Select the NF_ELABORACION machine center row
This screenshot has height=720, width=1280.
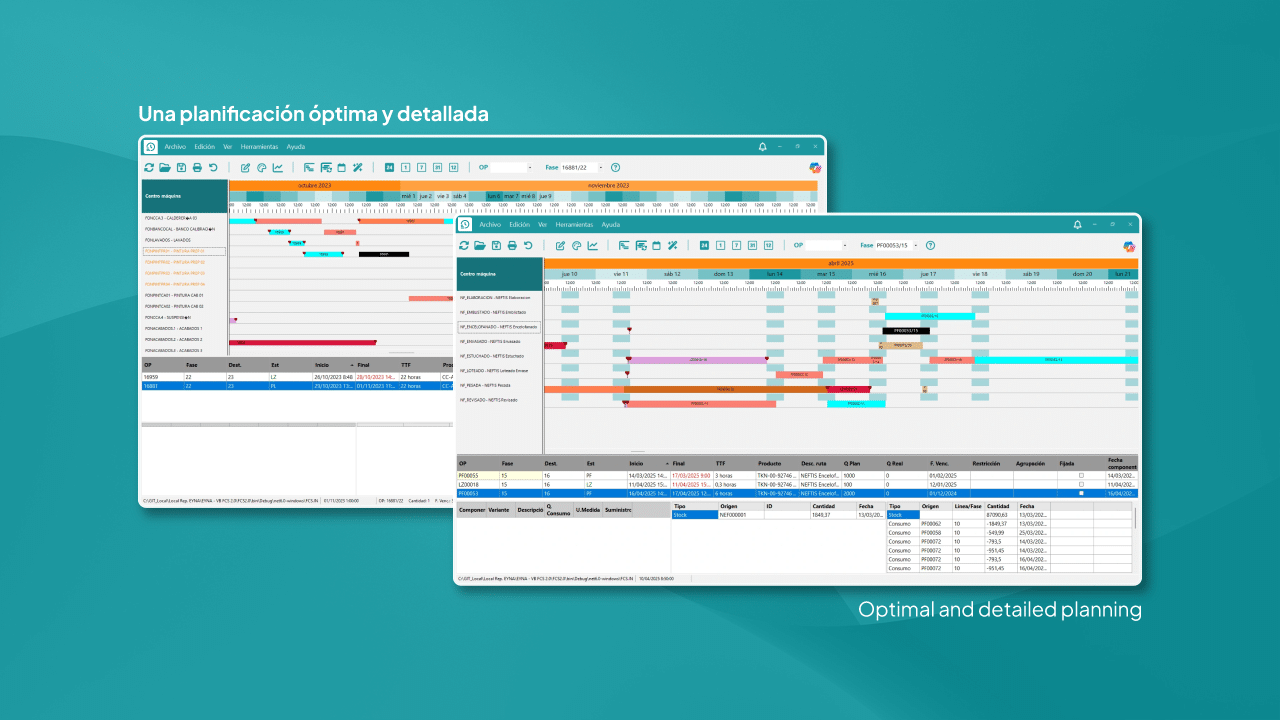pos(499,298)
